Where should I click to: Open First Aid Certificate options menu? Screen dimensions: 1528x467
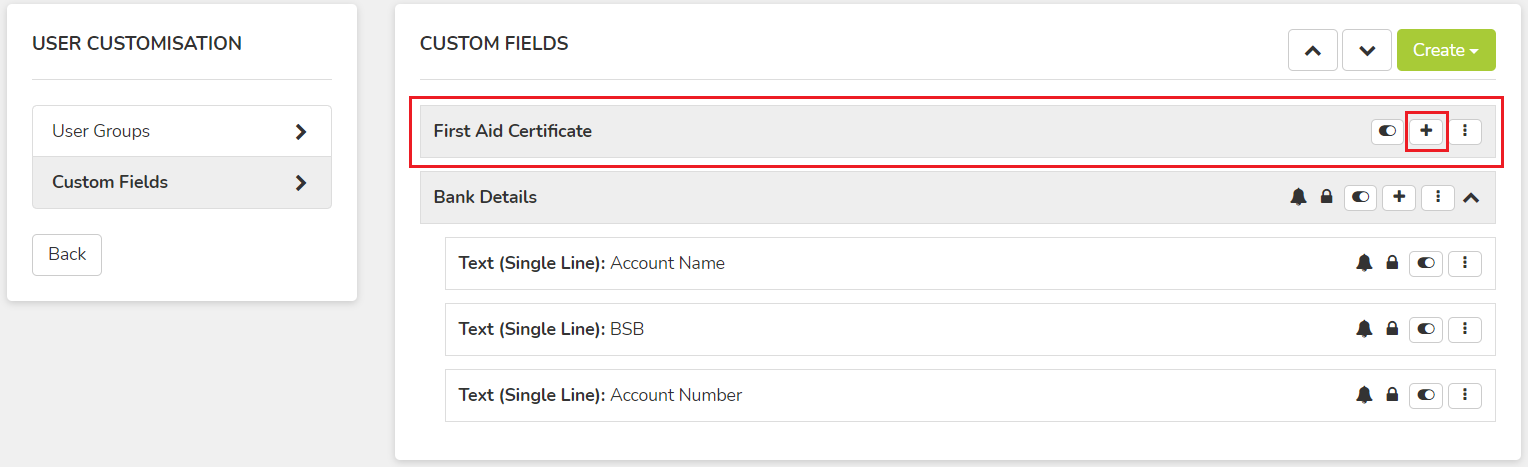pos(1465,131)
